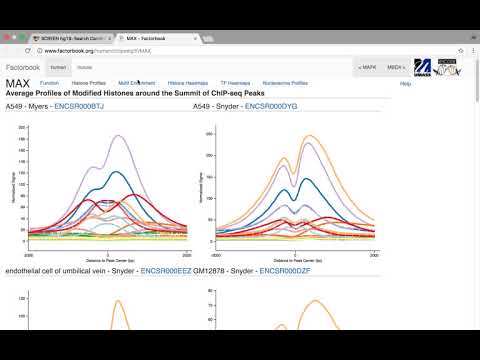Screen dimensions: 480x360
Task: Click the address bar URL field
Action: pos(247,51)
